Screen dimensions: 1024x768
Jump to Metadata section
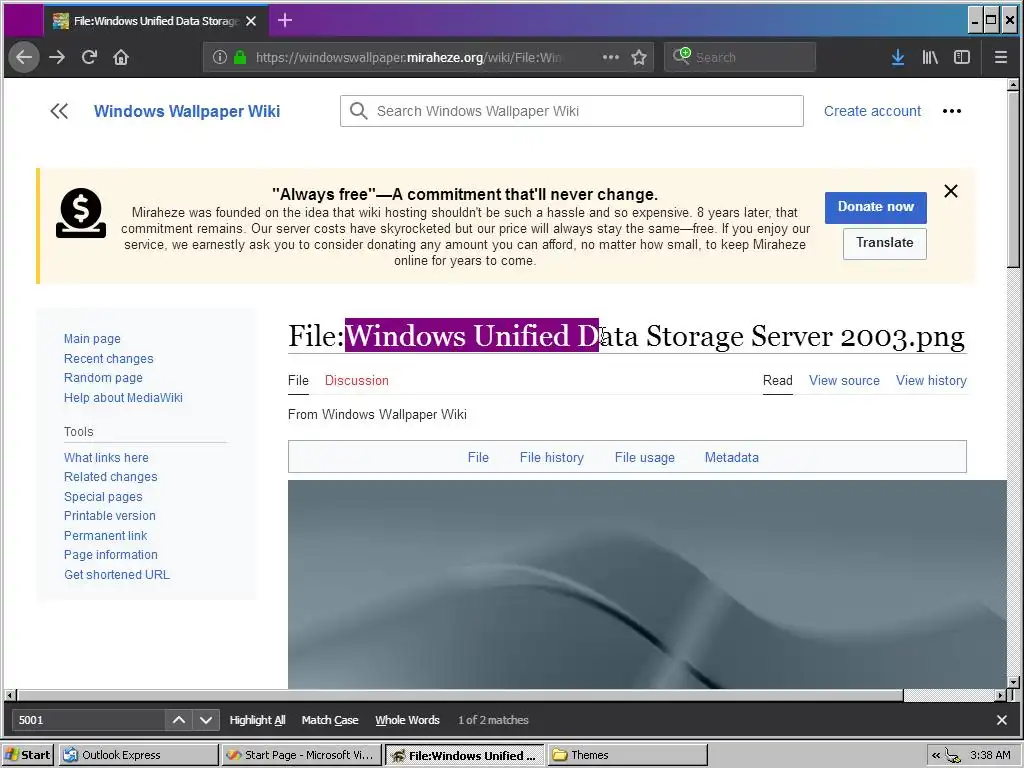coord(731,457)
